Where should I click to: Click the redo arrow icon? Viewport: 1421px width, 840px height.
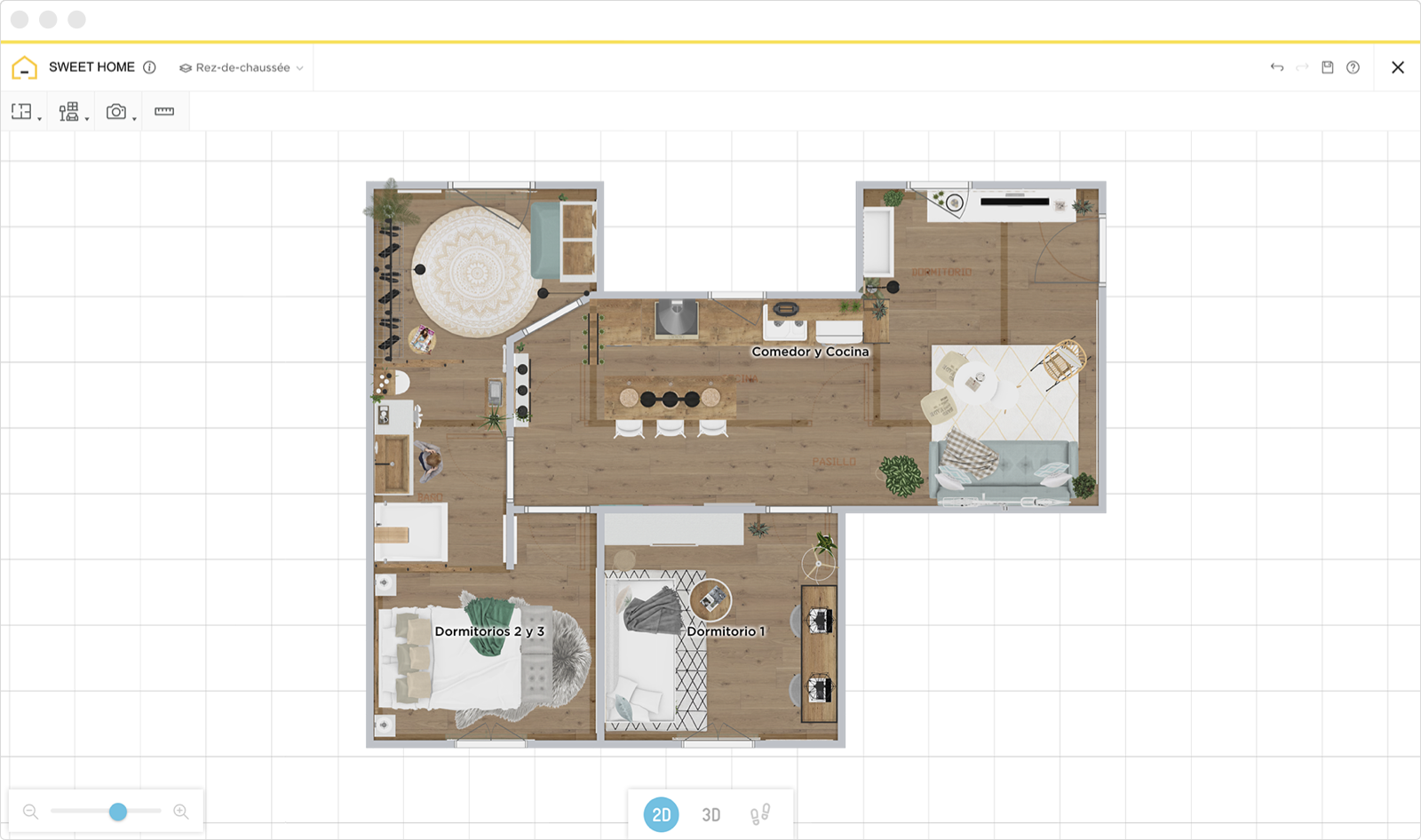click(x=1302, y=67)
